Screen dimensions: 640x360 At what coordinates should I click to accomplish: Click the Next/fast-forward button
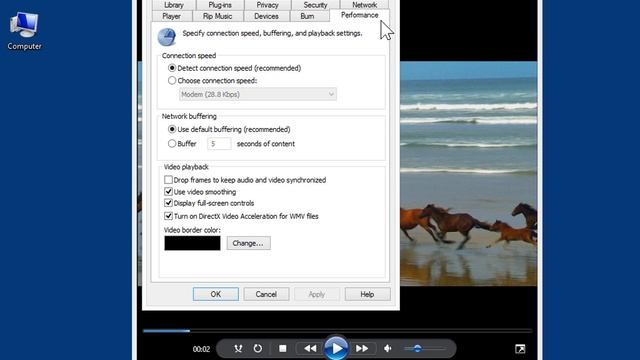tap(362, 349)
